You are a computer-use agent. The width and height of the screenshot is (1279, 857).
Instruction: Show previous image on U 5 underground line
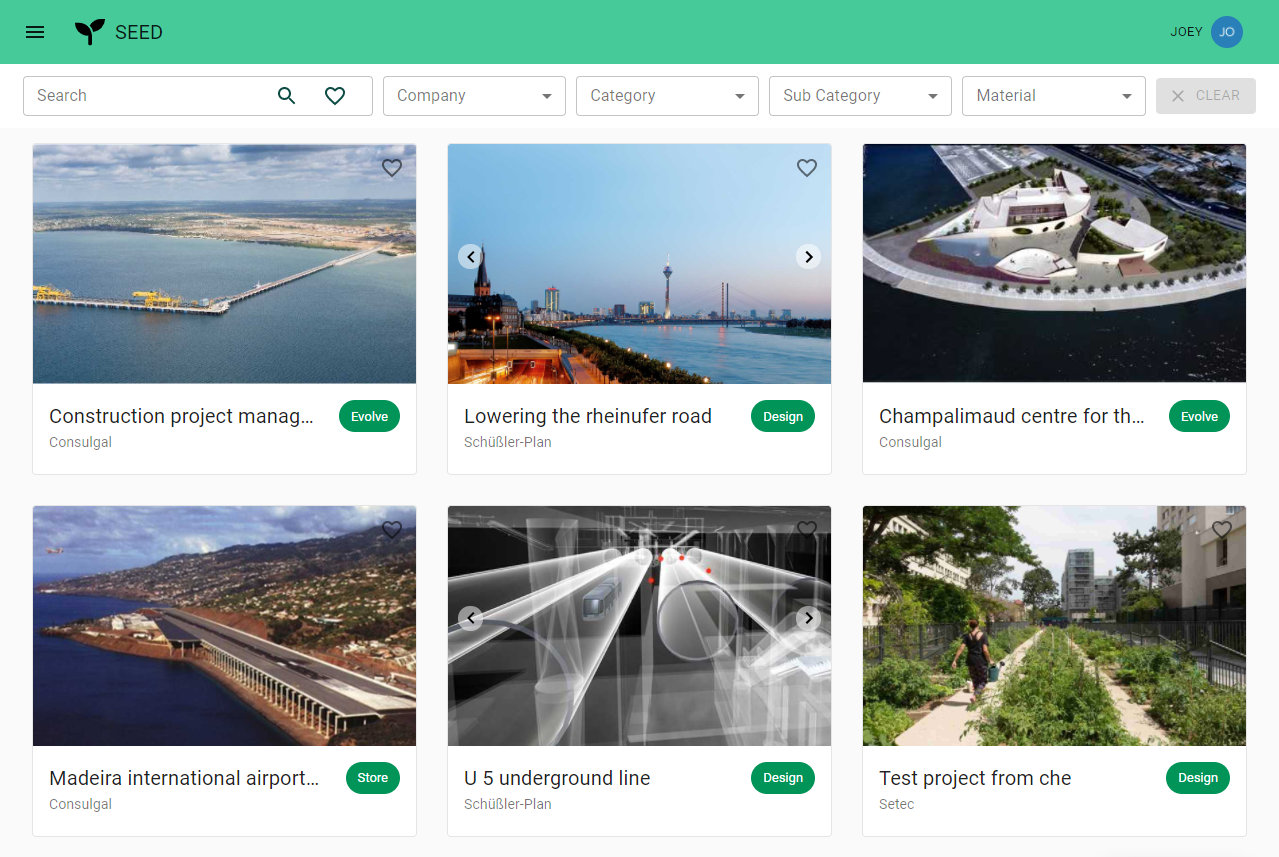(x=471, y=618)
